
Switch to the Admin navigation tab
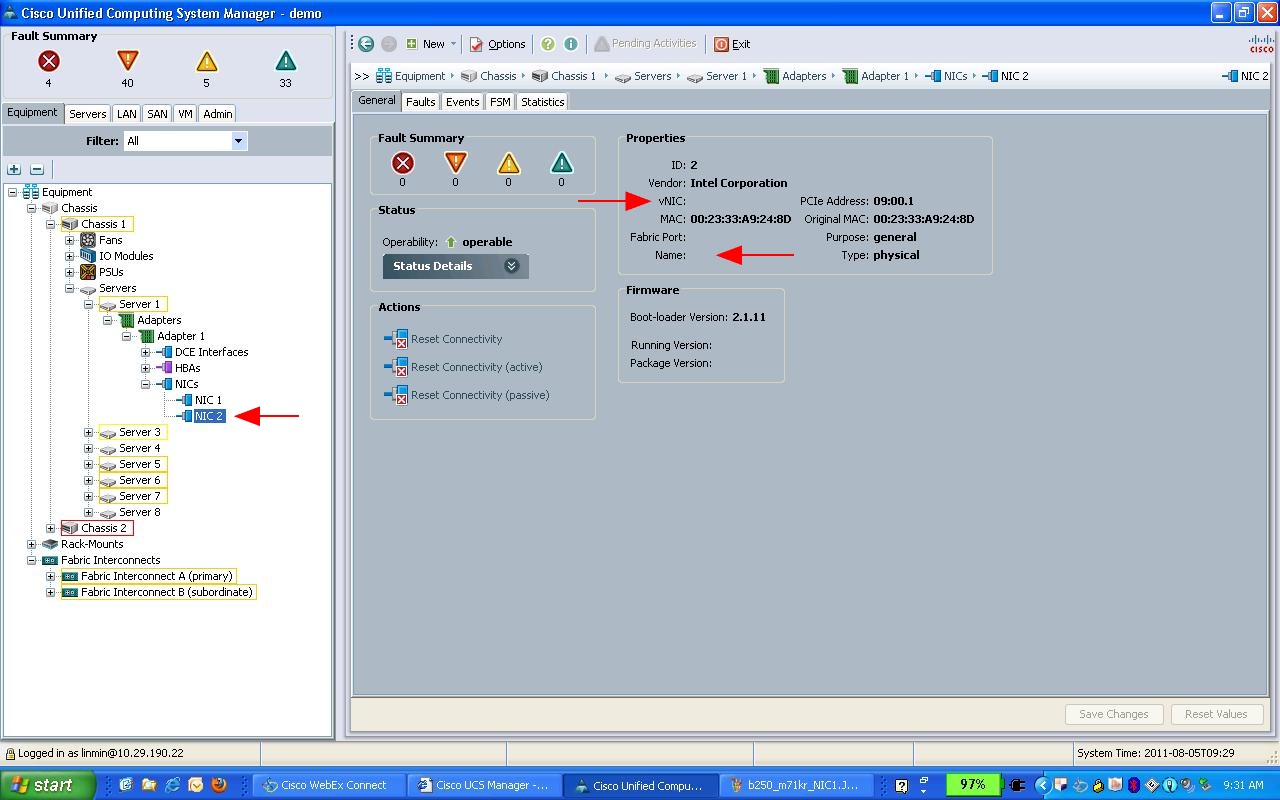pyautogui.click(x=217, y=114)
